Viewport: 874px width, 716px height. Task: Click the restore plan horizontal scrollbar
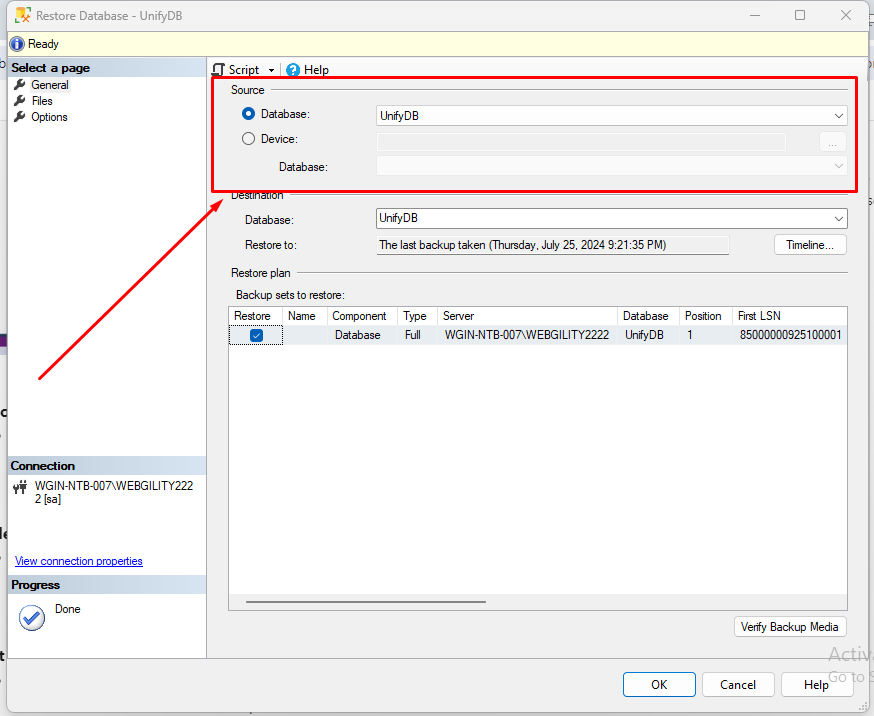tap(365, 600)
